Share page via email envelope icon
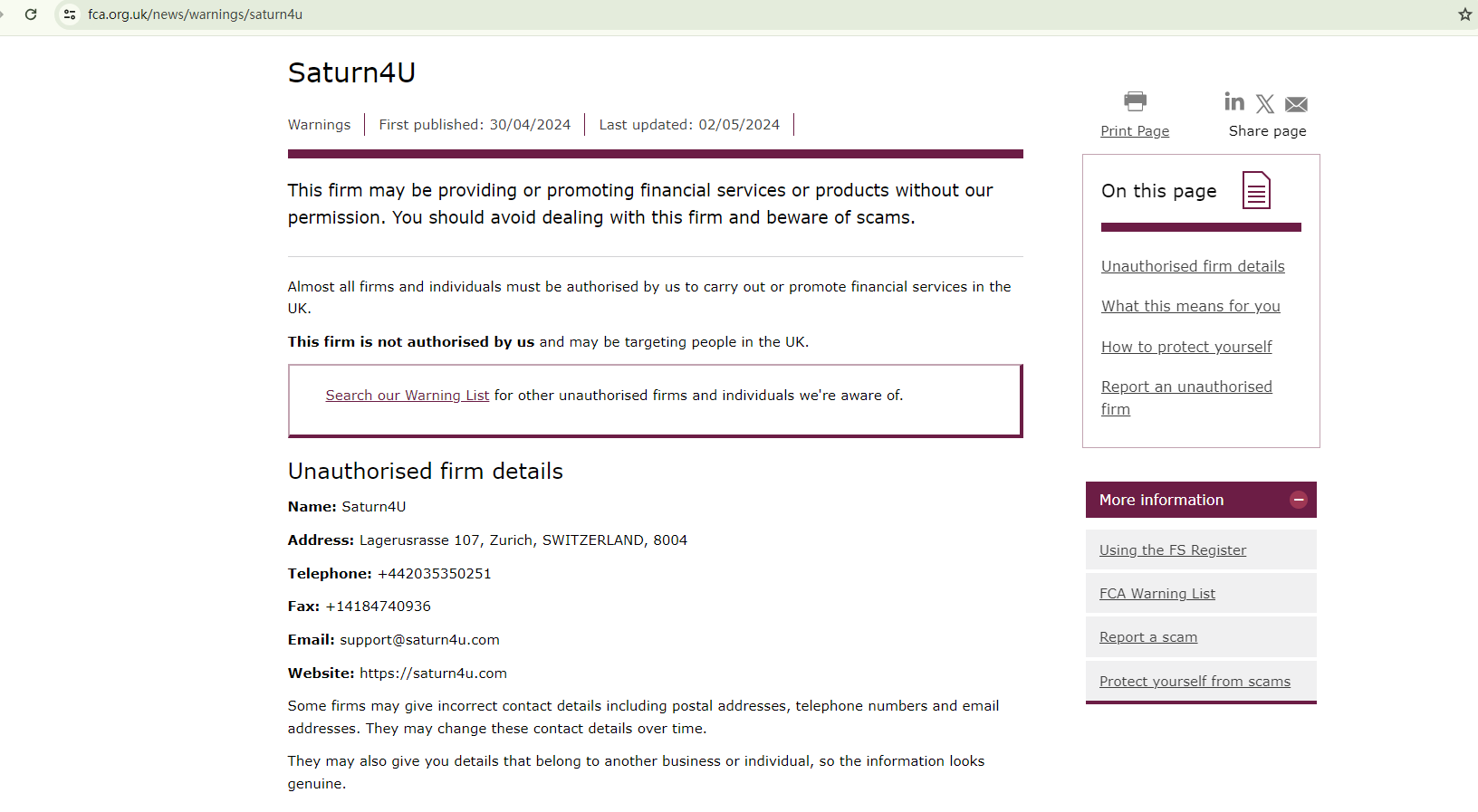The width and height of the screenshot is (1478, 812). 1296,104
